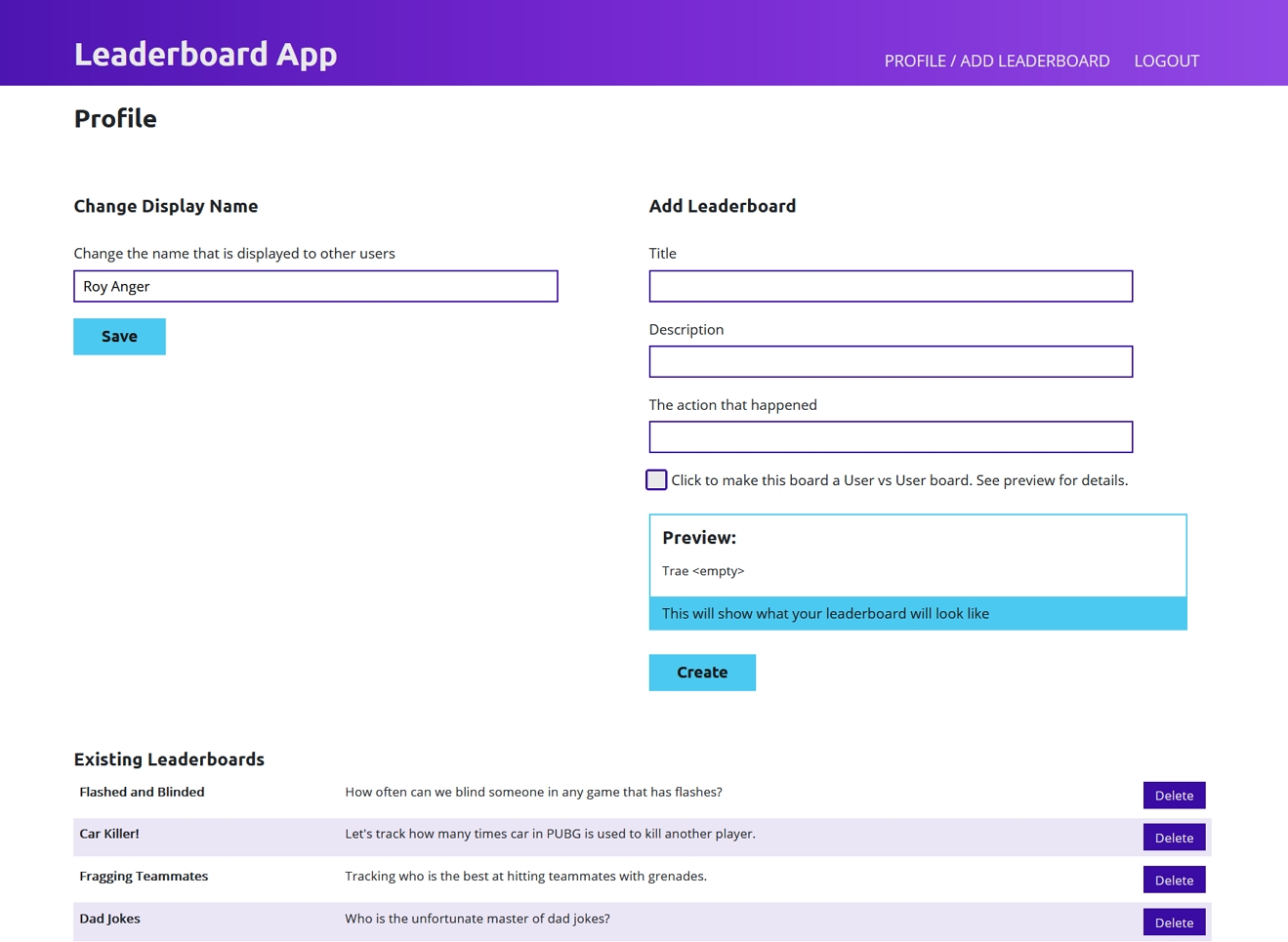Click 'Let's track how many times car' description
The width and height of the screenshot is (1288, 942).
550,835
